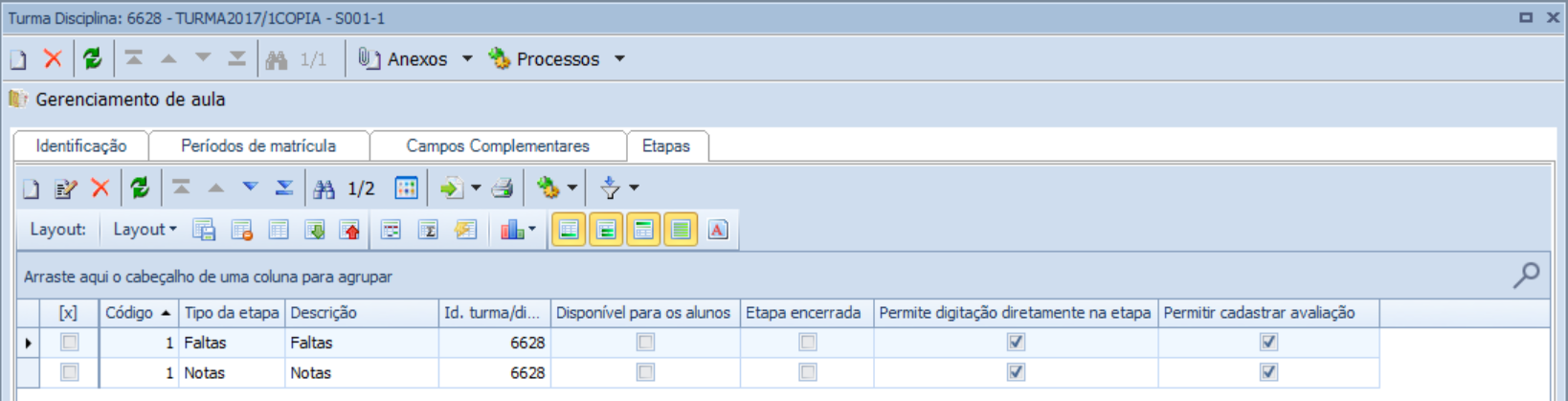This screenshot has height=401, width=1568.
Task: Click the grouping panel icon
Action: pos(391,230)
